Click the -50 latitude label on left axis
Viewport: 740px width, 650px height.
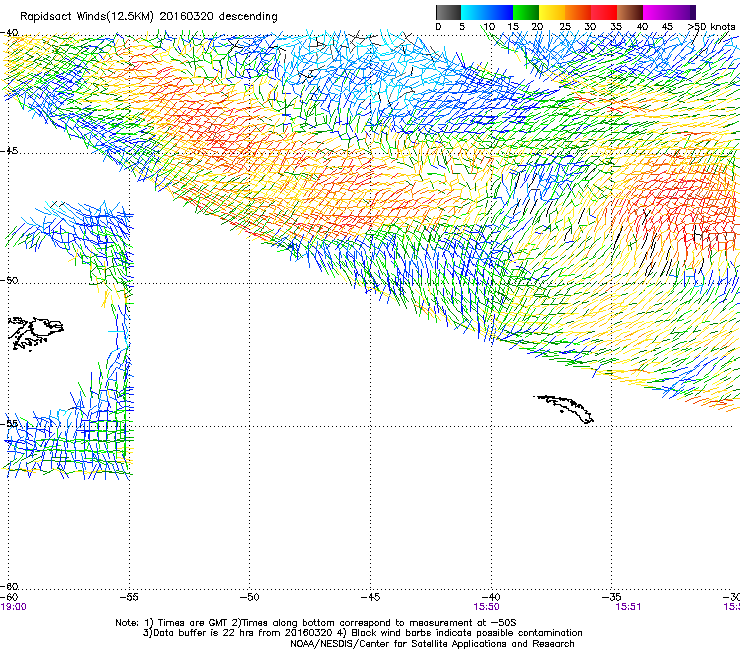pyautogui.click(x=9, y=280)
